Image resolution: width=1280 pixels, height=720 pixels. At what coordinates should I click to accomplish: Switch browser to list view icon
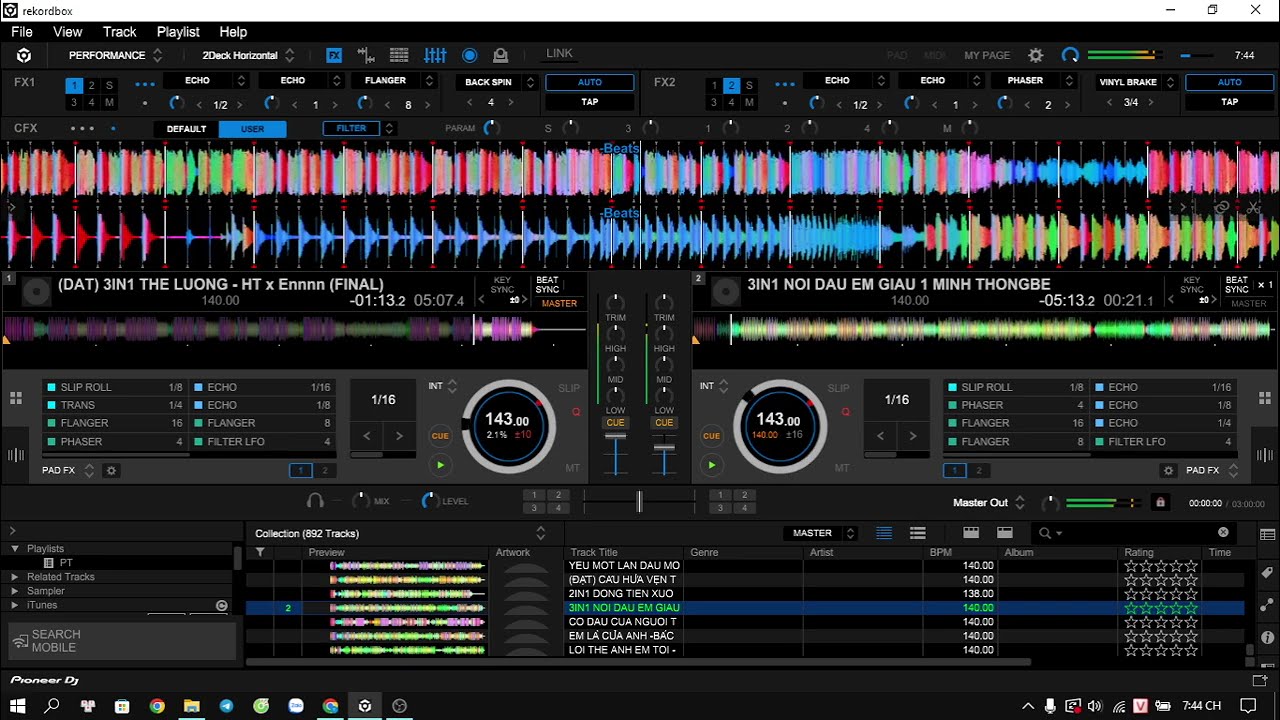click(x=884, y=533)
